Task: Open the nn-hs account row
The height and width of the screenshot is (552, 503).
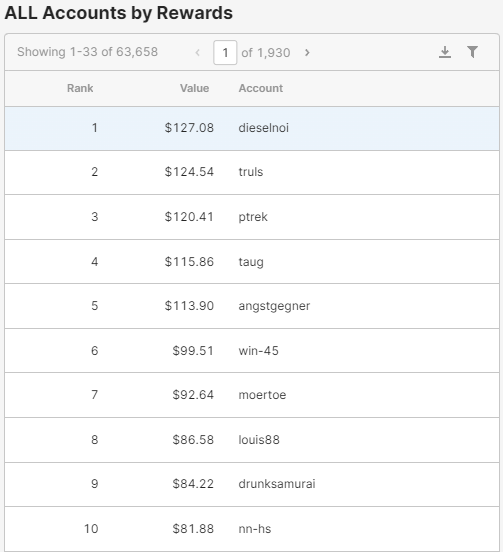Action: click(x=252, y=529)
